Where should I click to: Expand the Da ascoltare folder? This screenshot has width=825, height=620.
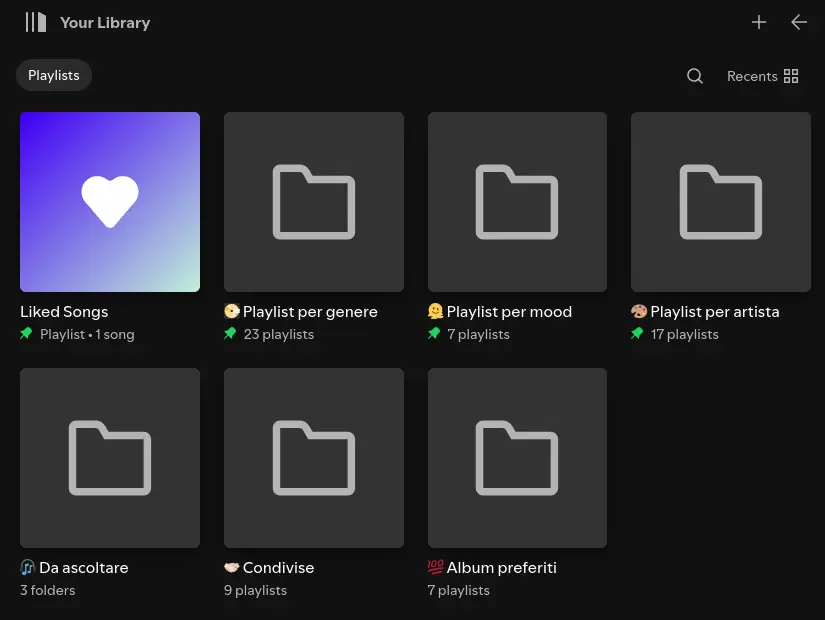click(x=110, y=458)
